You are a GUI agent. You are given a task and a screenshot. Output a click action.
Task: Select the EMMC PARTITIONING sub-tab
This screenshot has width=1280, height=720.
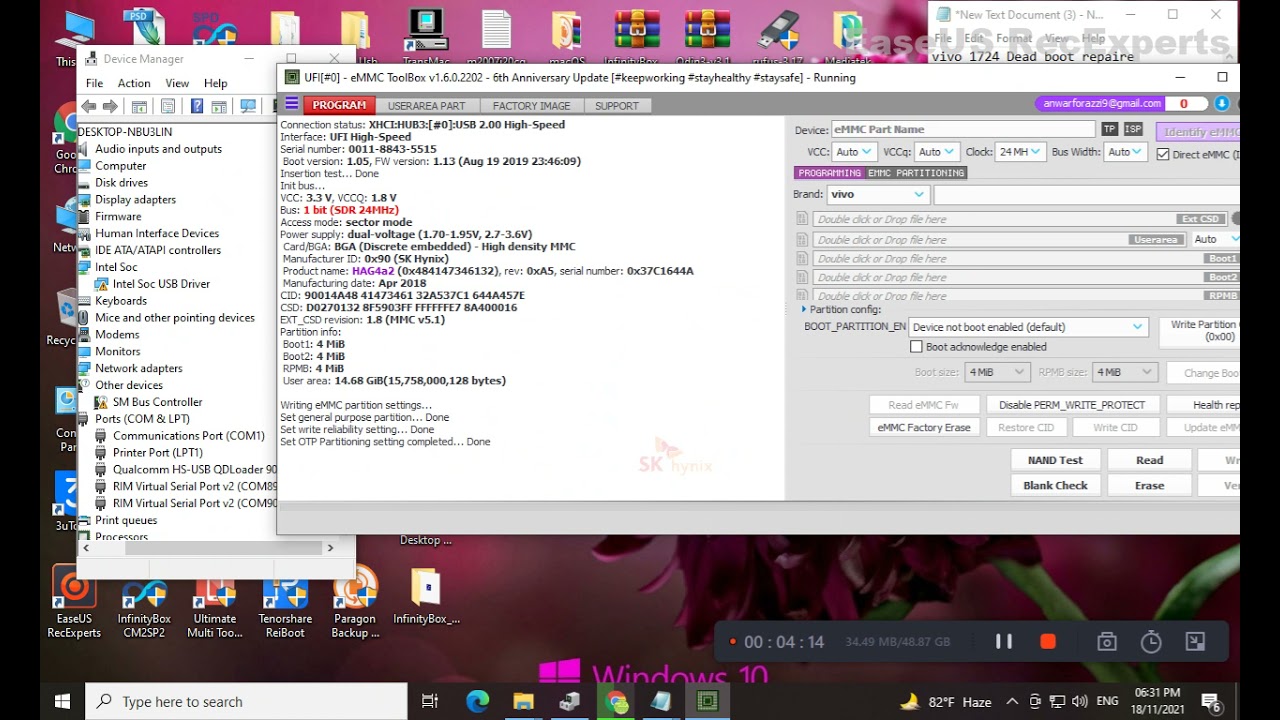916,173
